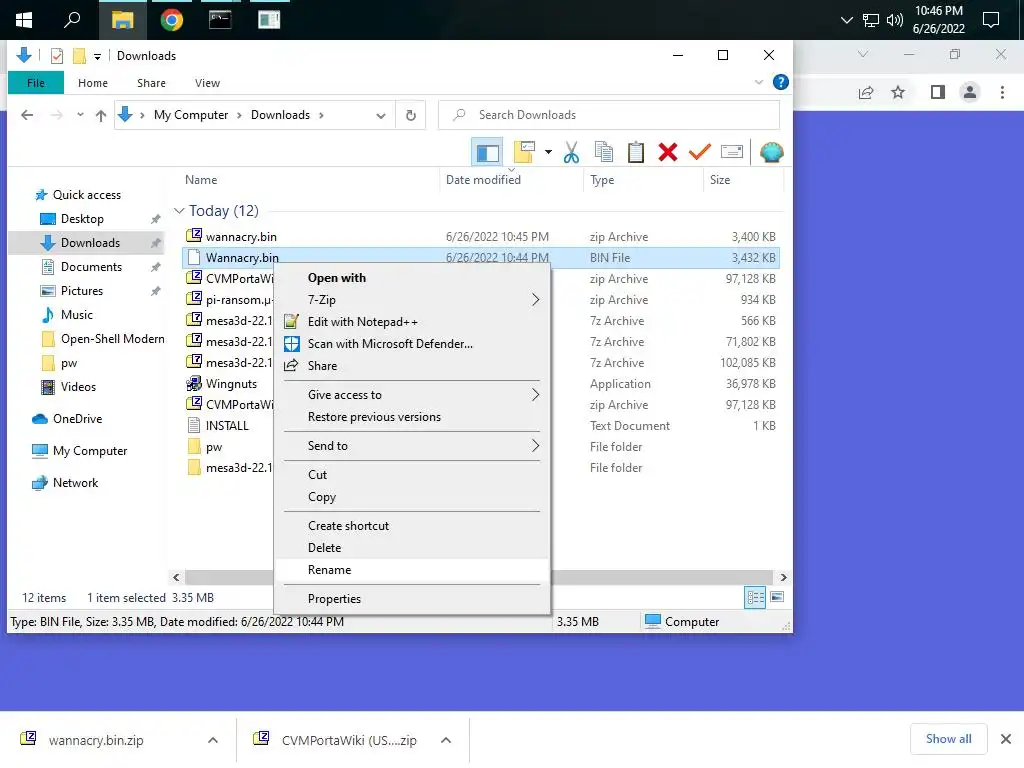Click Show all downloads button

pos(948,739)
